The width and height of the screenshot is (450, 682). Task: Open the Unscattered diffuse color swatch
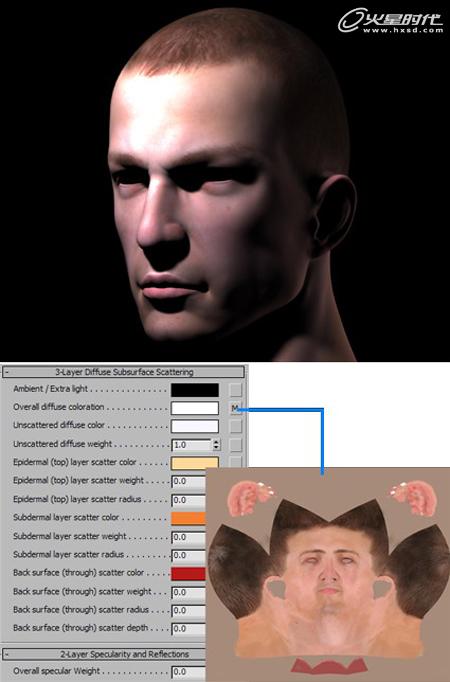click(x=194, y=426)
